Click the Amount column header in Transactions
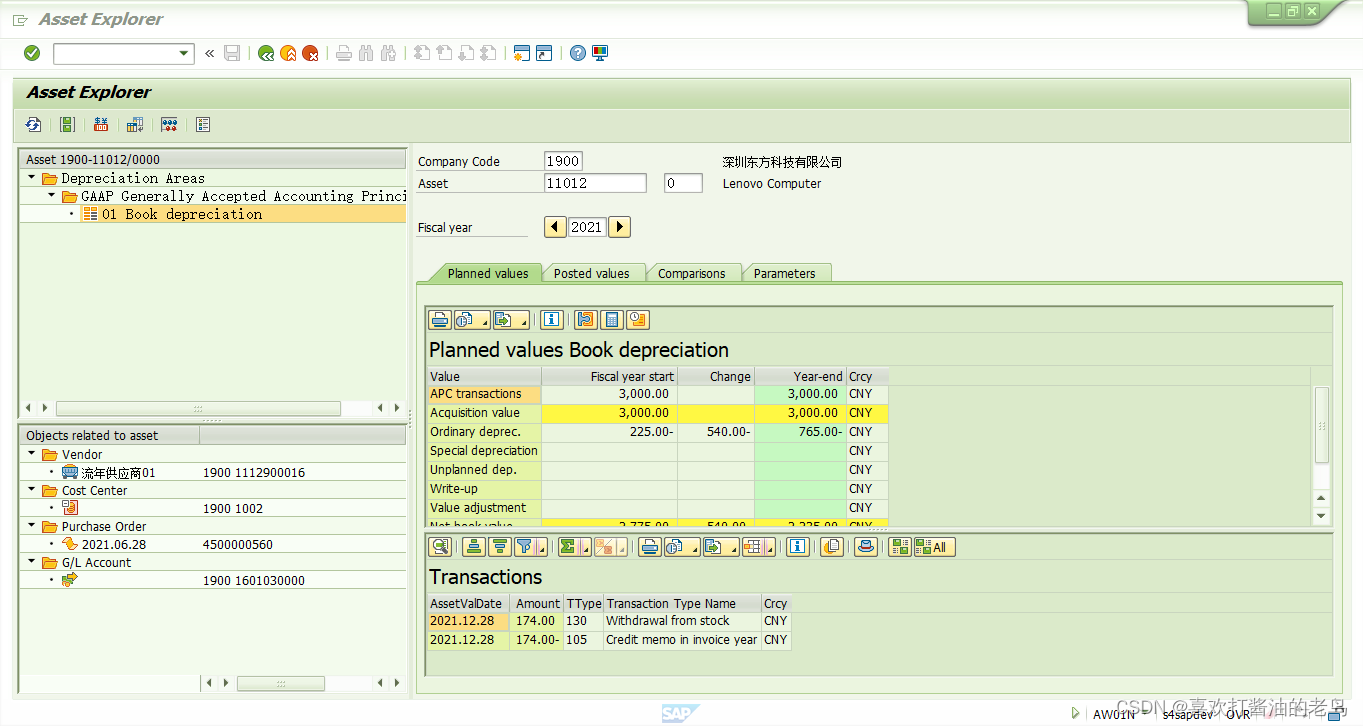Image resolution: width=1363 pixels, height=726 pixels. pyautogui.click(x=537, y=603)
